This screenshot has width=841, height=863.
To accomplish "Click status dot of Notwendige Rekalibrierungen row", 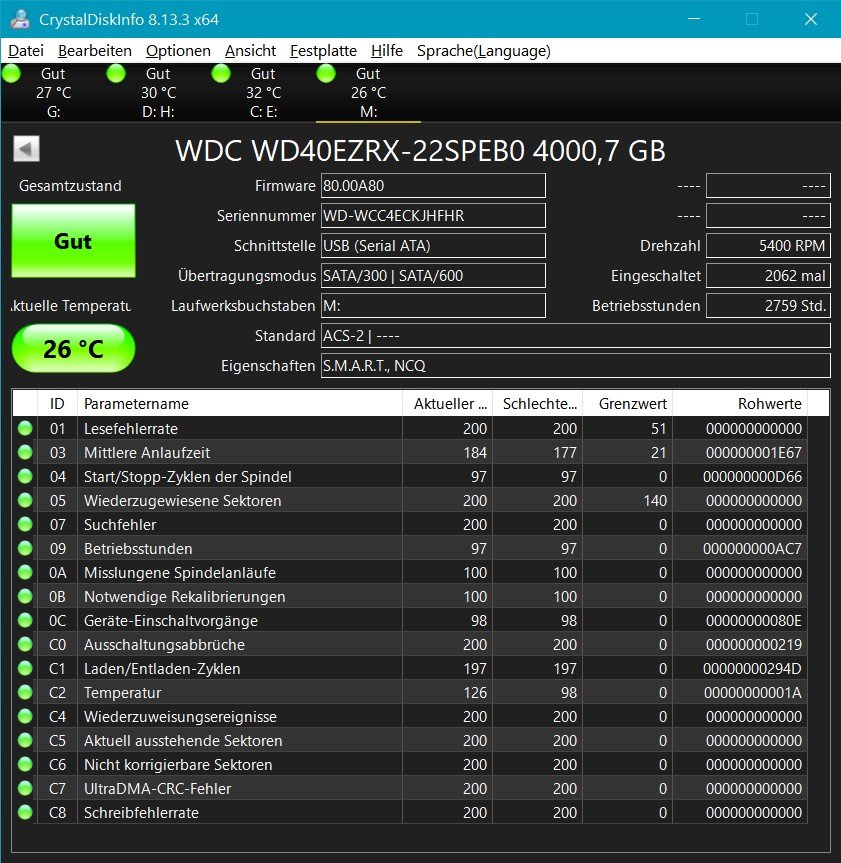I will [x=25, y=596].
